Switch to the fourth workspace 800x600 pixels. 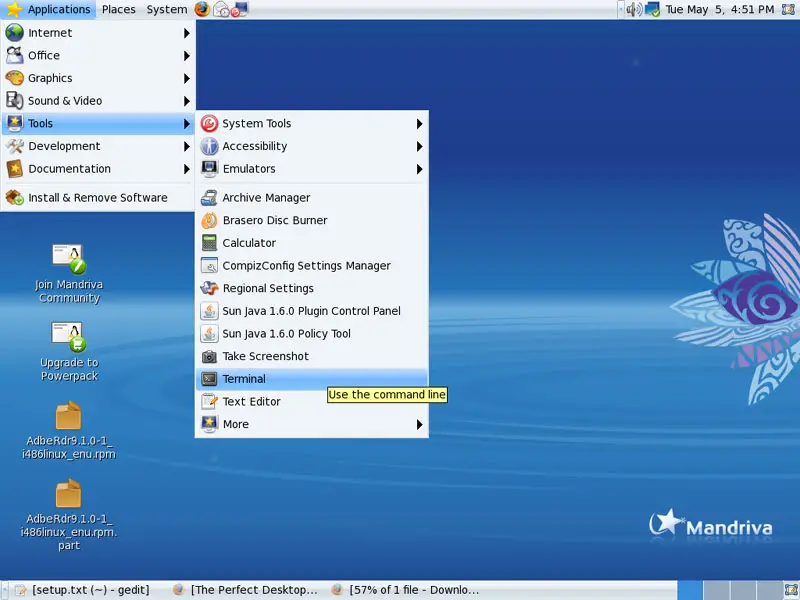tap(768, 590)
